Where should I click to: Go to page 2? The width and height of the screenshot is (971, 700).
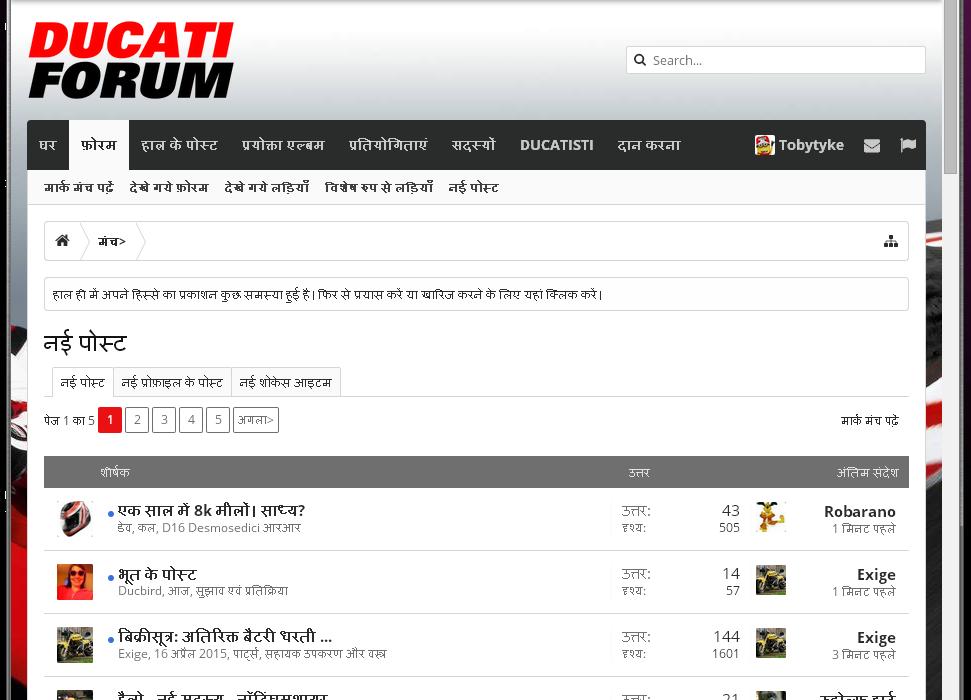[137, 420]
